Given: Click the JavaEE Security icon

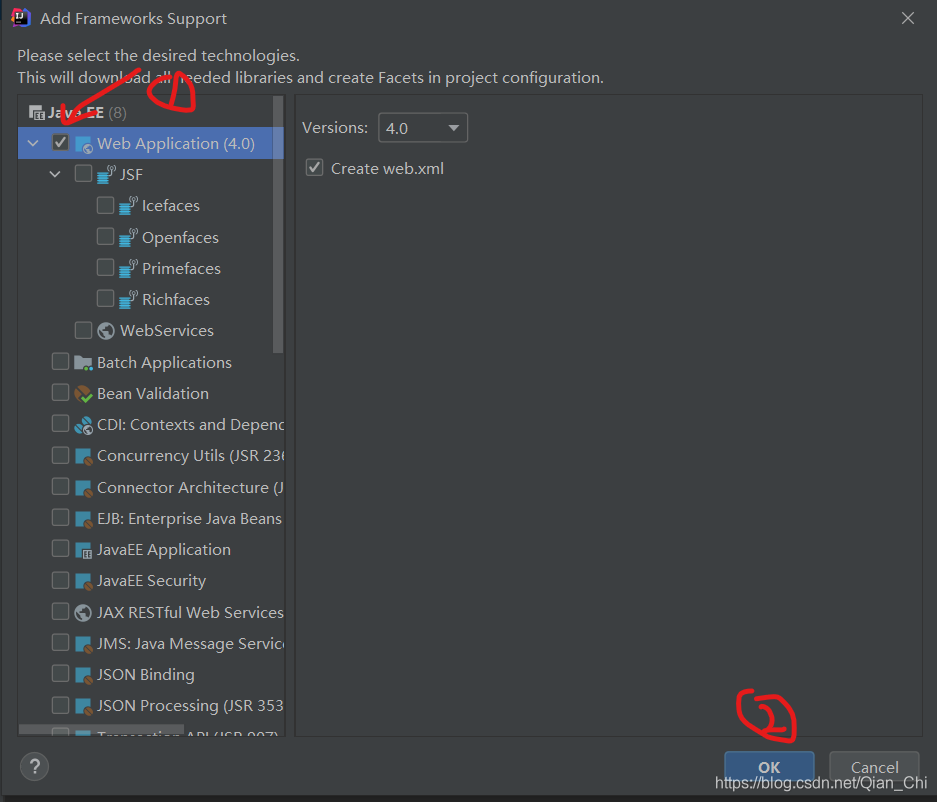Looking at the screenshot, I should (x=84, y=581).
